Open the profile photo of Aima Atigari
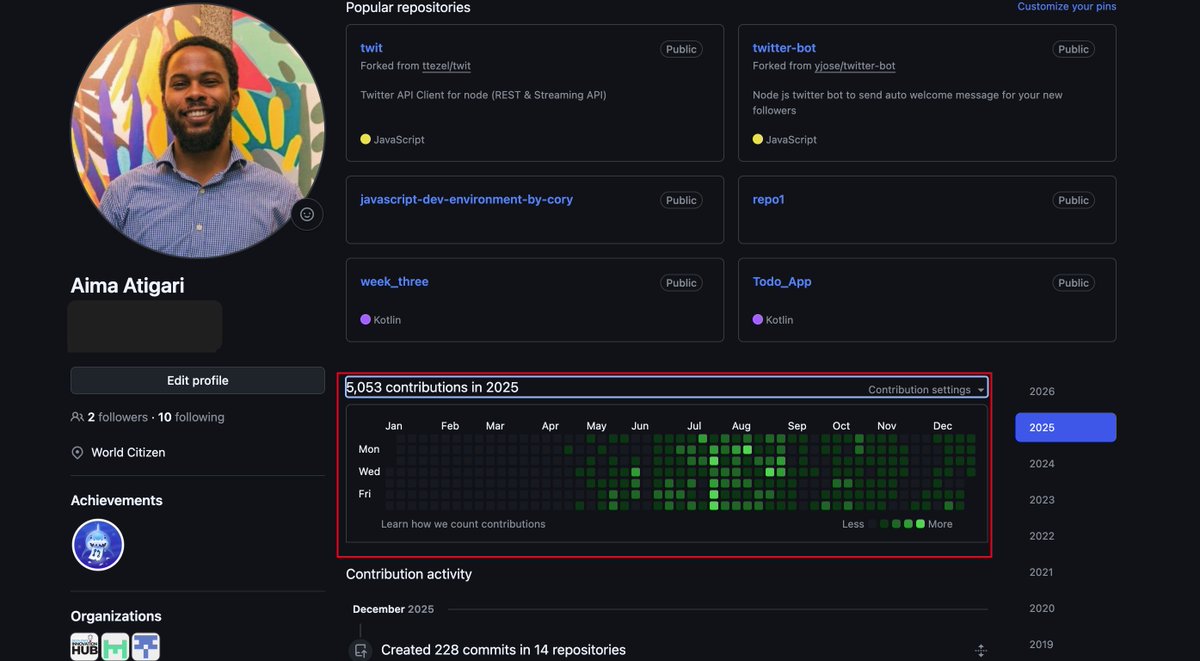The width and height of the screenshot is (1200, 661). (x=198, y=130)
